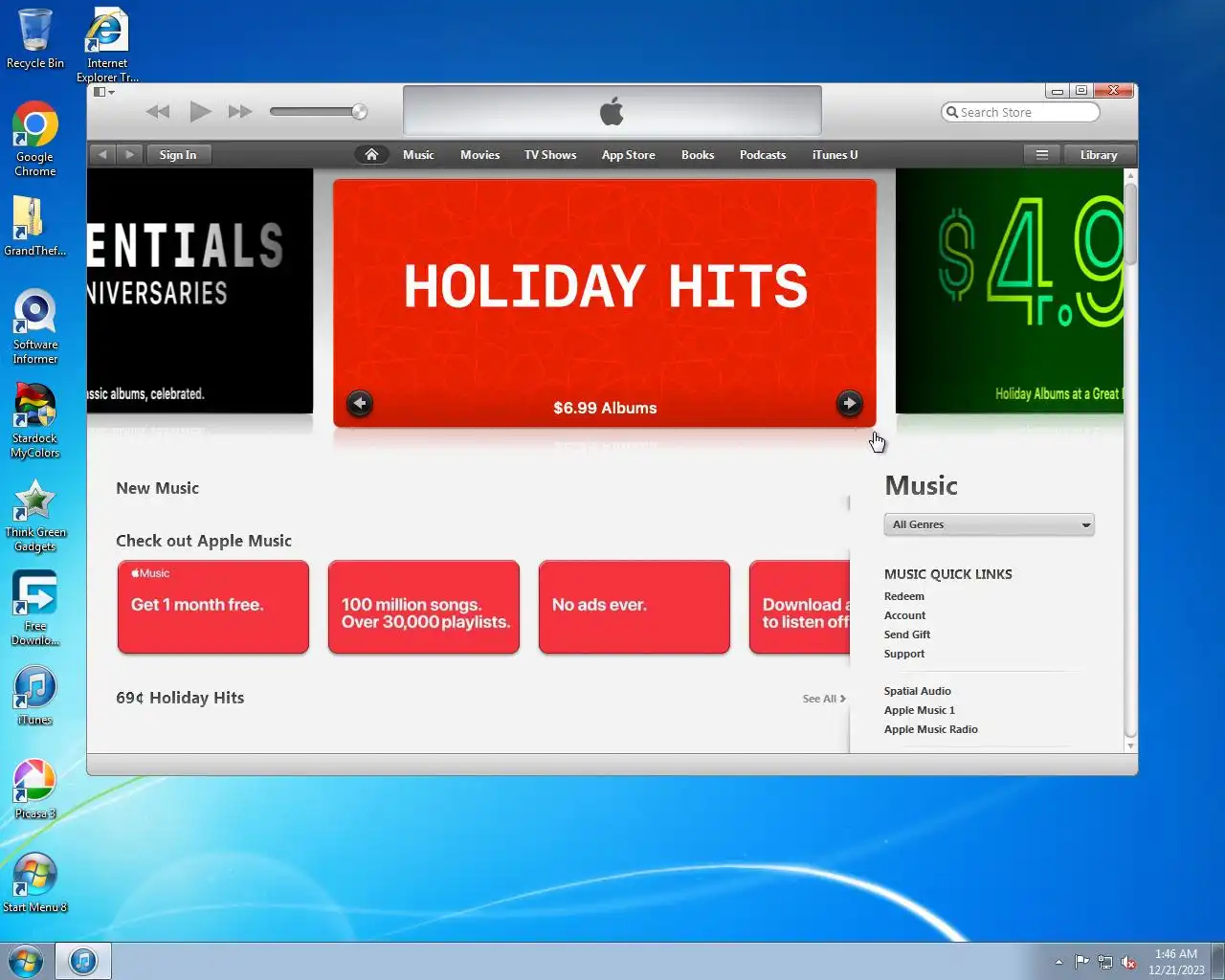This screenshot has height=980, width=1225.
Task: Open the Spatial Audio link
Action: (918, 691)
